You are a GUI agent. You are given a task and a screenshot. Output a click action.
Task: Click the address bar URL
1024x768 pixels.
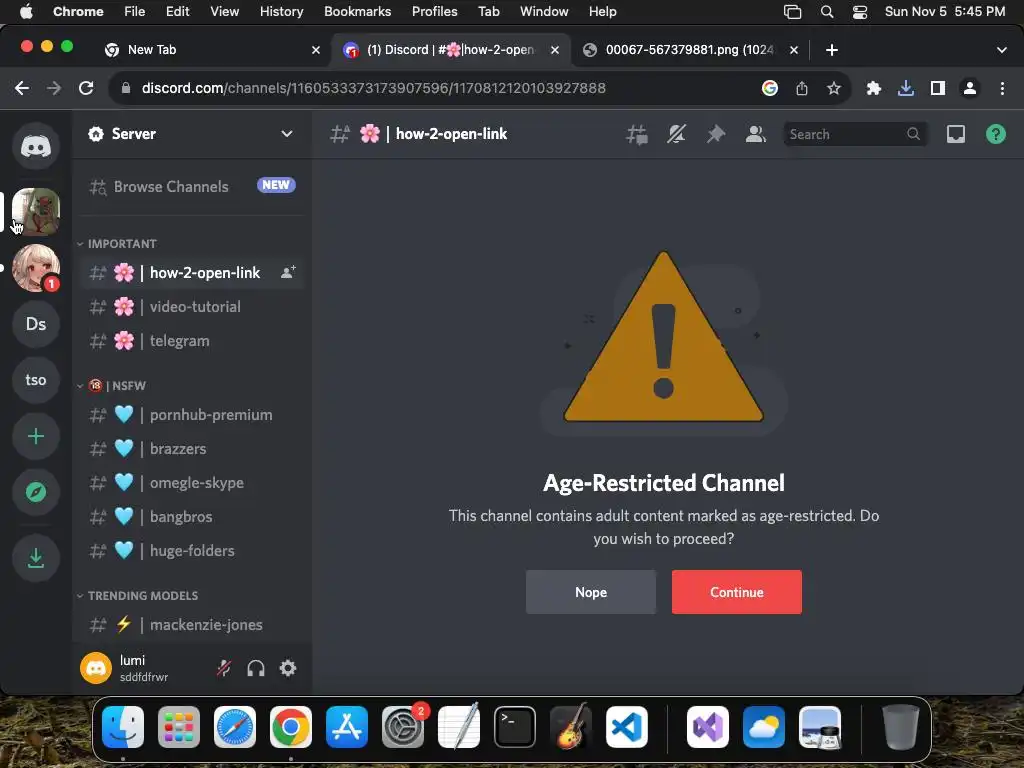coord(374,88)
